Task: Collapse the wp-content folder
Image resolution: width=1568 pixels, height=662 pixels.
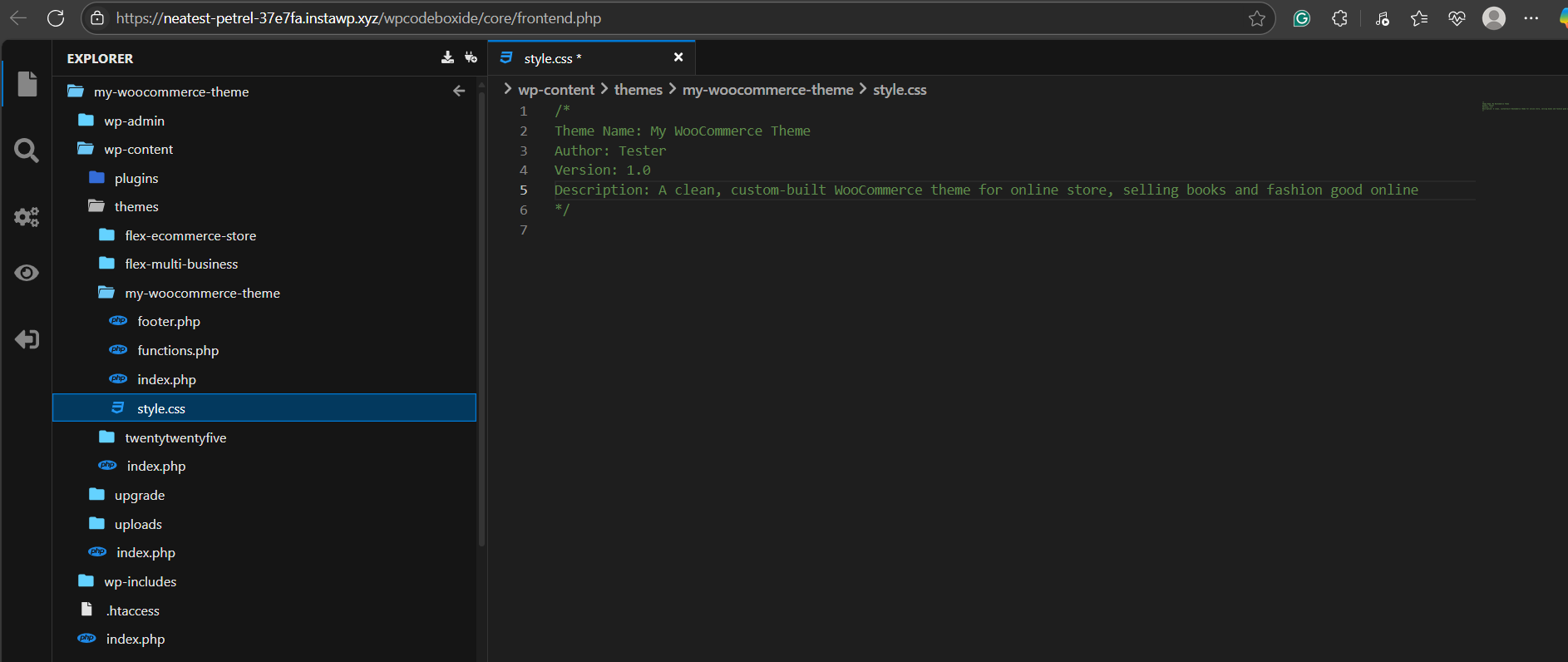Action: [138, 149]
